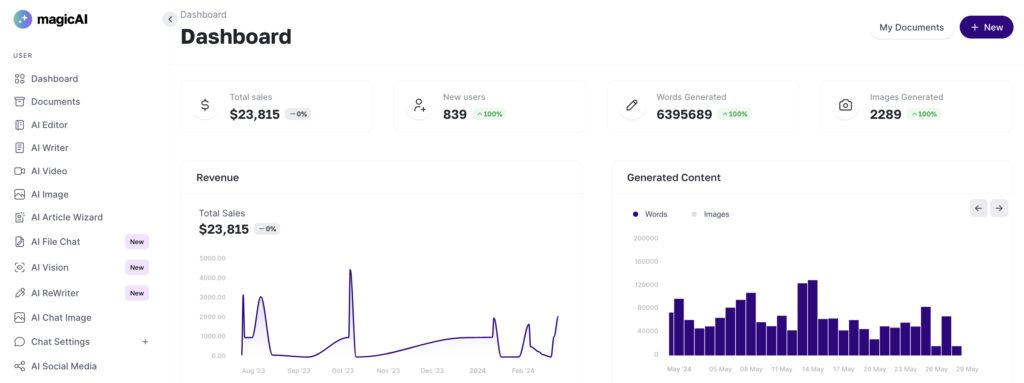Click the New badge beside AI File Chat

(x=136, y=242)
